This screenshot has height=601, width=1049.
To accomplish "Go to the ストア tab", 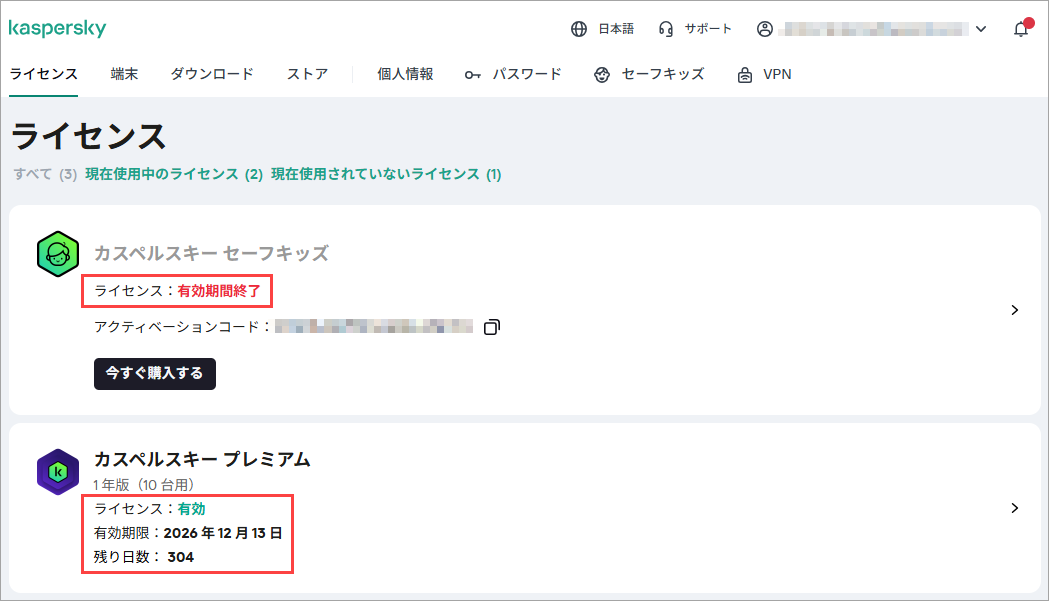I will click(308, 74).
